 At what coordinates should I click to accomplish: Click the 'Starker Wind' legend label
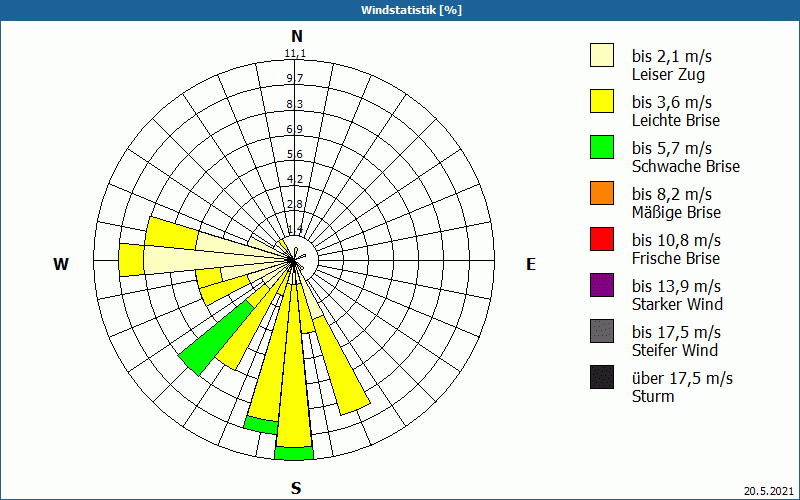point(677,304)
